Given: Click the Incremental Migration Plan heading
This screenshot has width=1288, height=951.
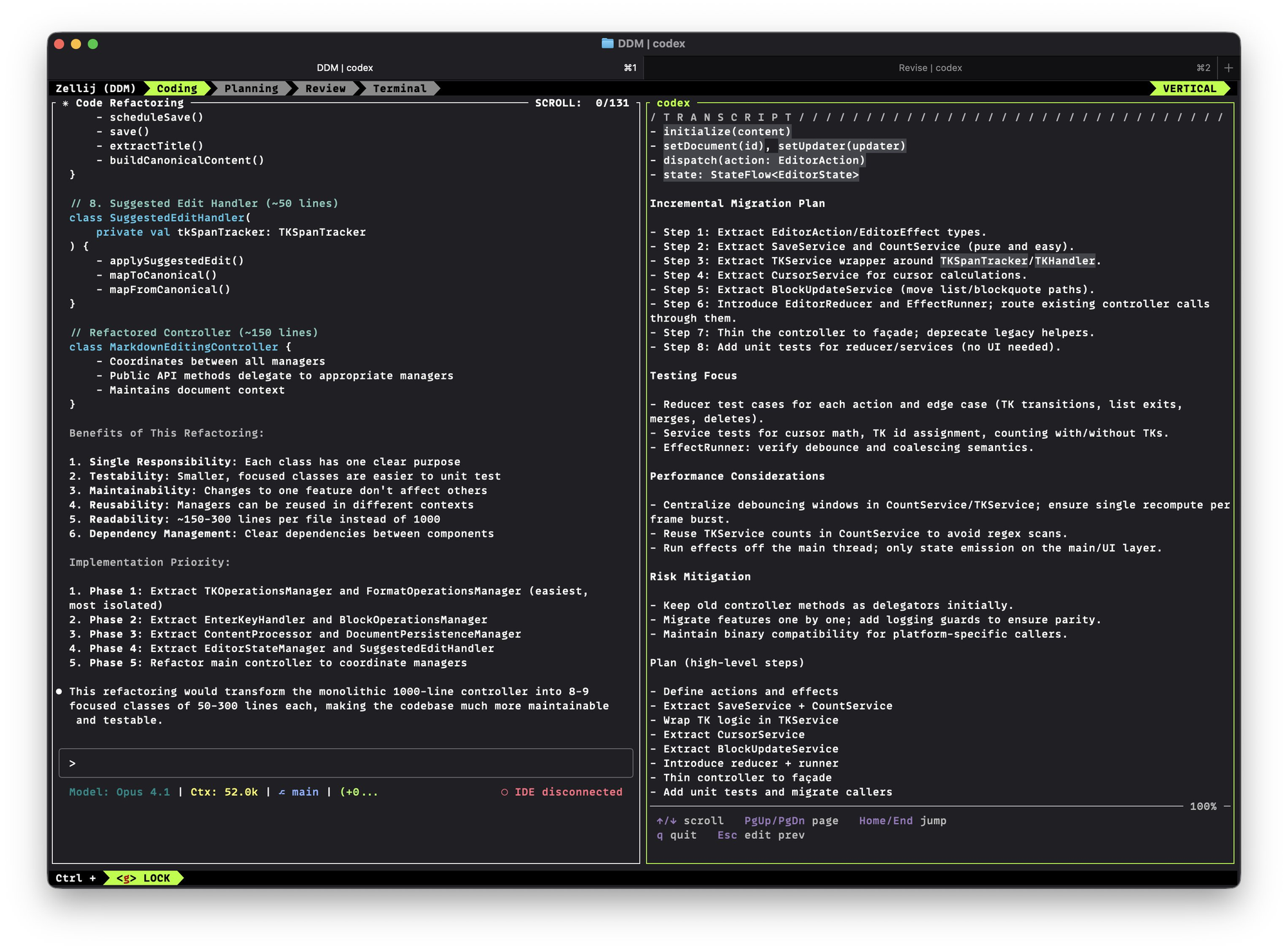Looking at the screenshot, I should click(x=737, y=204).
